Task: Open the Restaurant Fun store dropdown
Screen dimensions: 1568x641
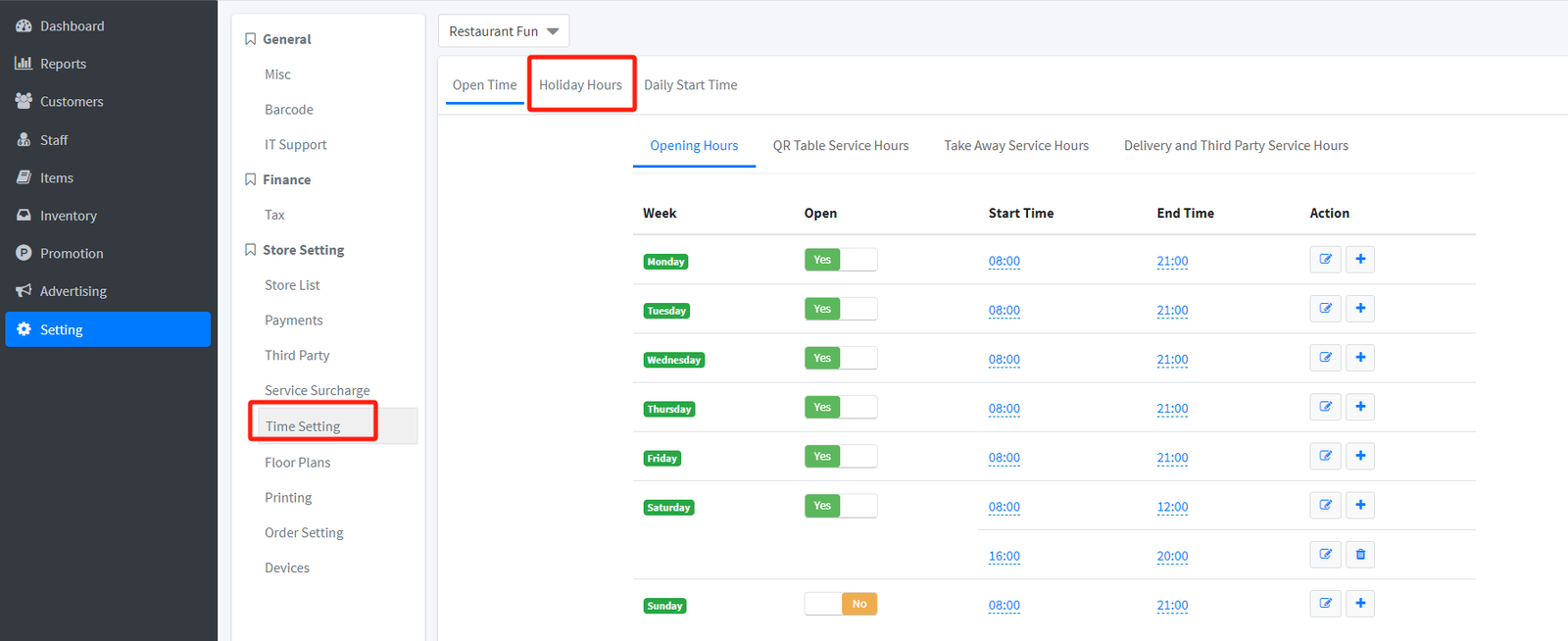Action: (x=503, y=31)
